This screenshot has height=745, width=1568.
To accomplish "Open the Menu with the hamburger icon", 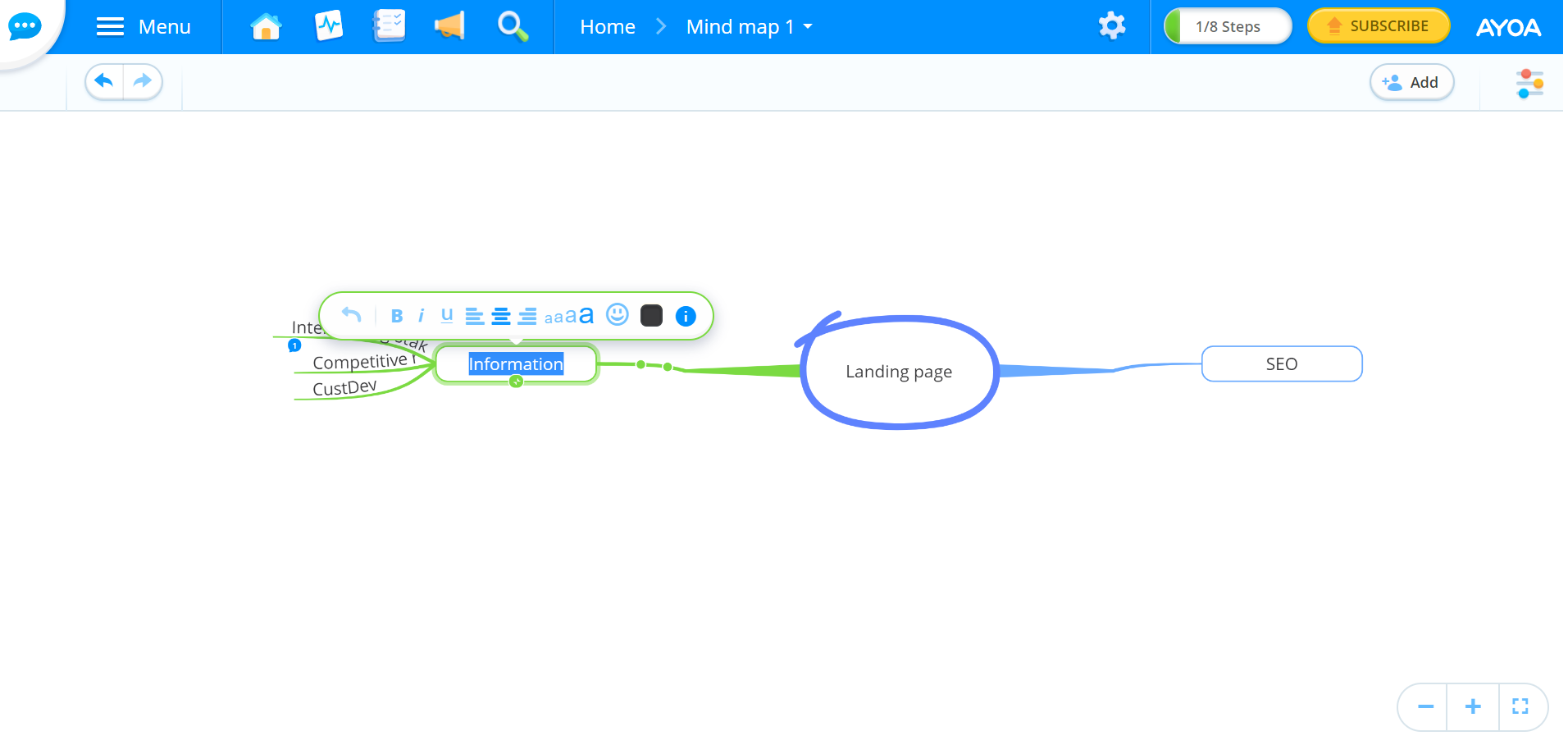I will pyautogui.click(x=109, y=26).
